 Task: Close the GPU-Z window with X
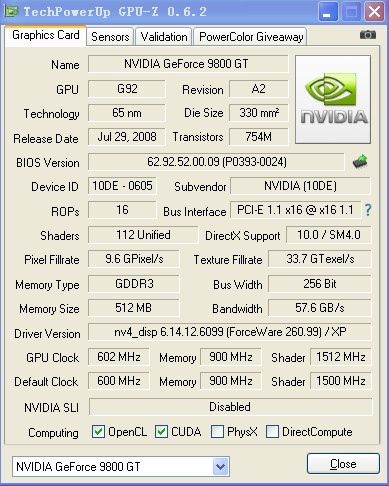[374, 12]
